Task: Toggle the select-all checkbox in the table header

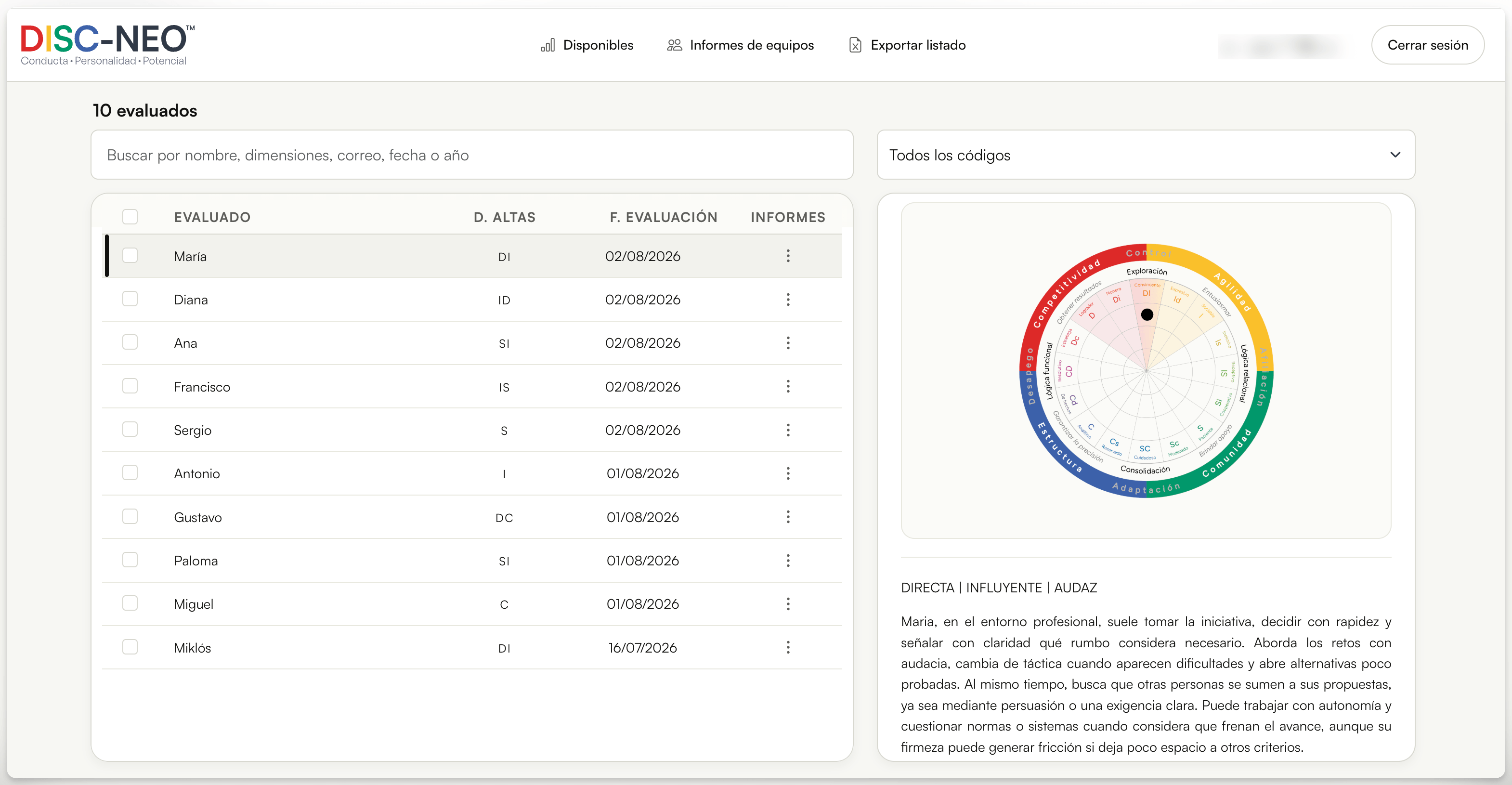Action: pos(130,217)
